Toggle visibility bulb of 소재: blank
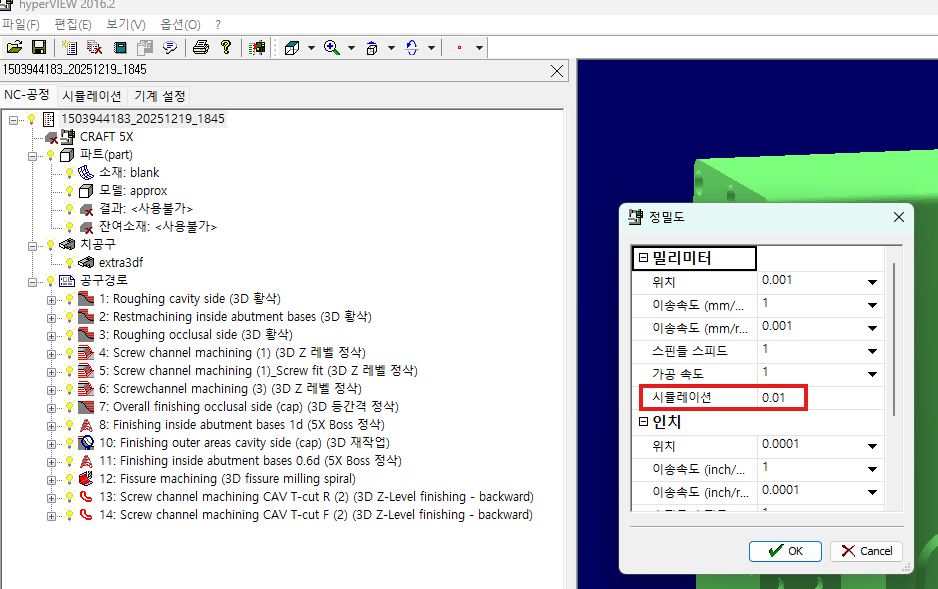Viewport: 938px width, 589px height. point(70,173)
